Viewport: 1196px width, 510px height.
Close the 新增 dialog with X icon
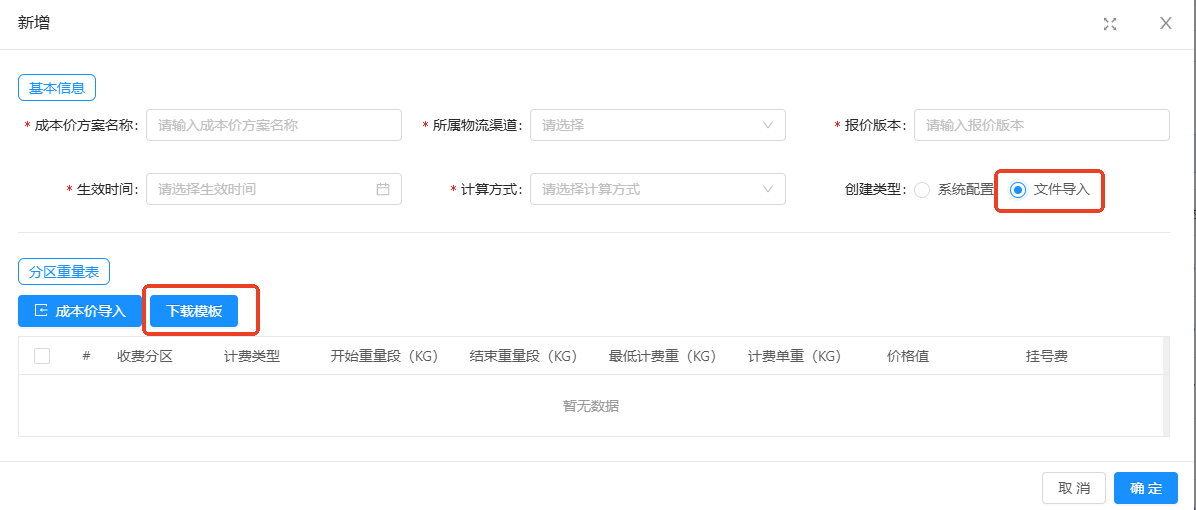[1166, 23]
